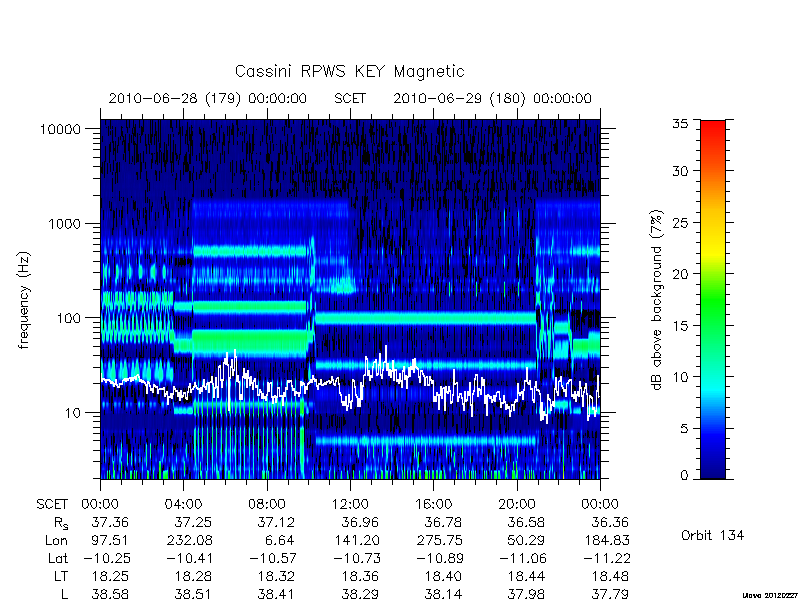The image size is (800, 600).
Task: Click the '20' color bar tick label
Action: tap(680, 274)
